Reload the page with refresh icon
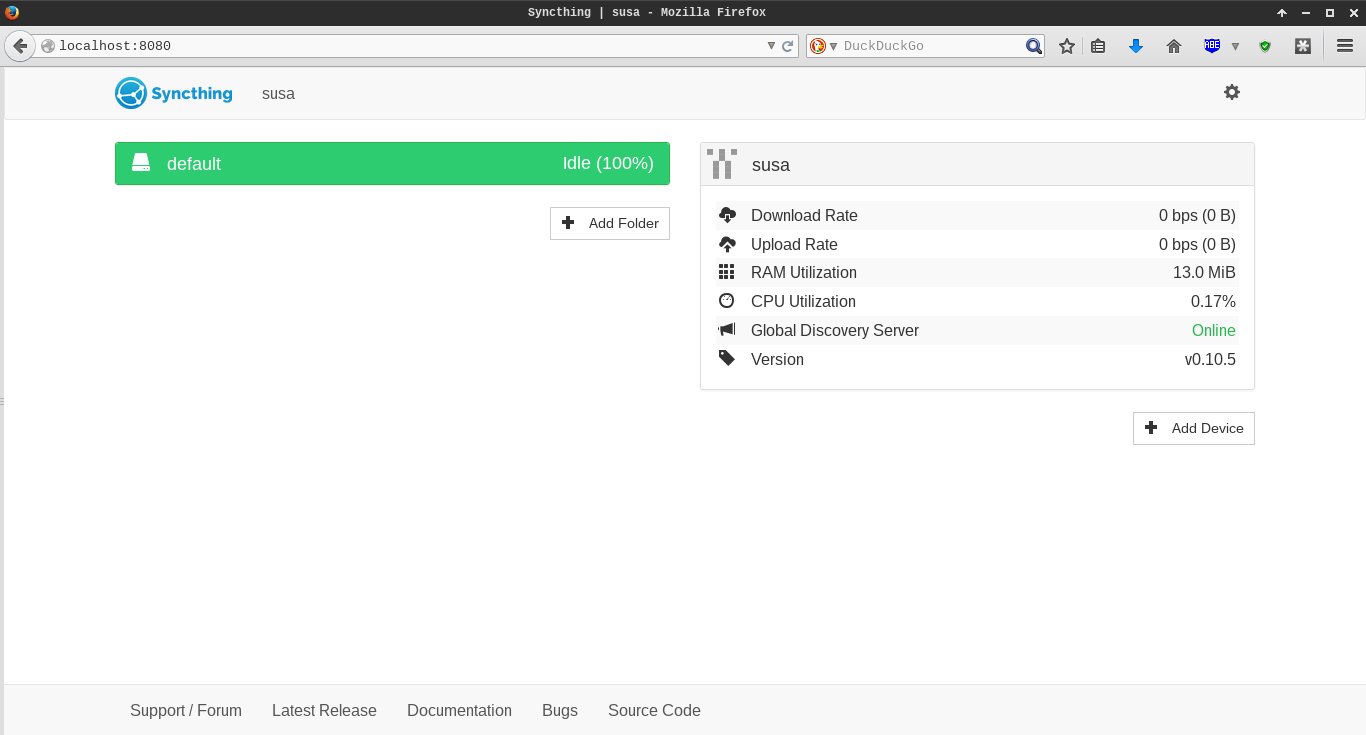The height and width of the screenshot is (735, 1366). click(x=788, y=46)
